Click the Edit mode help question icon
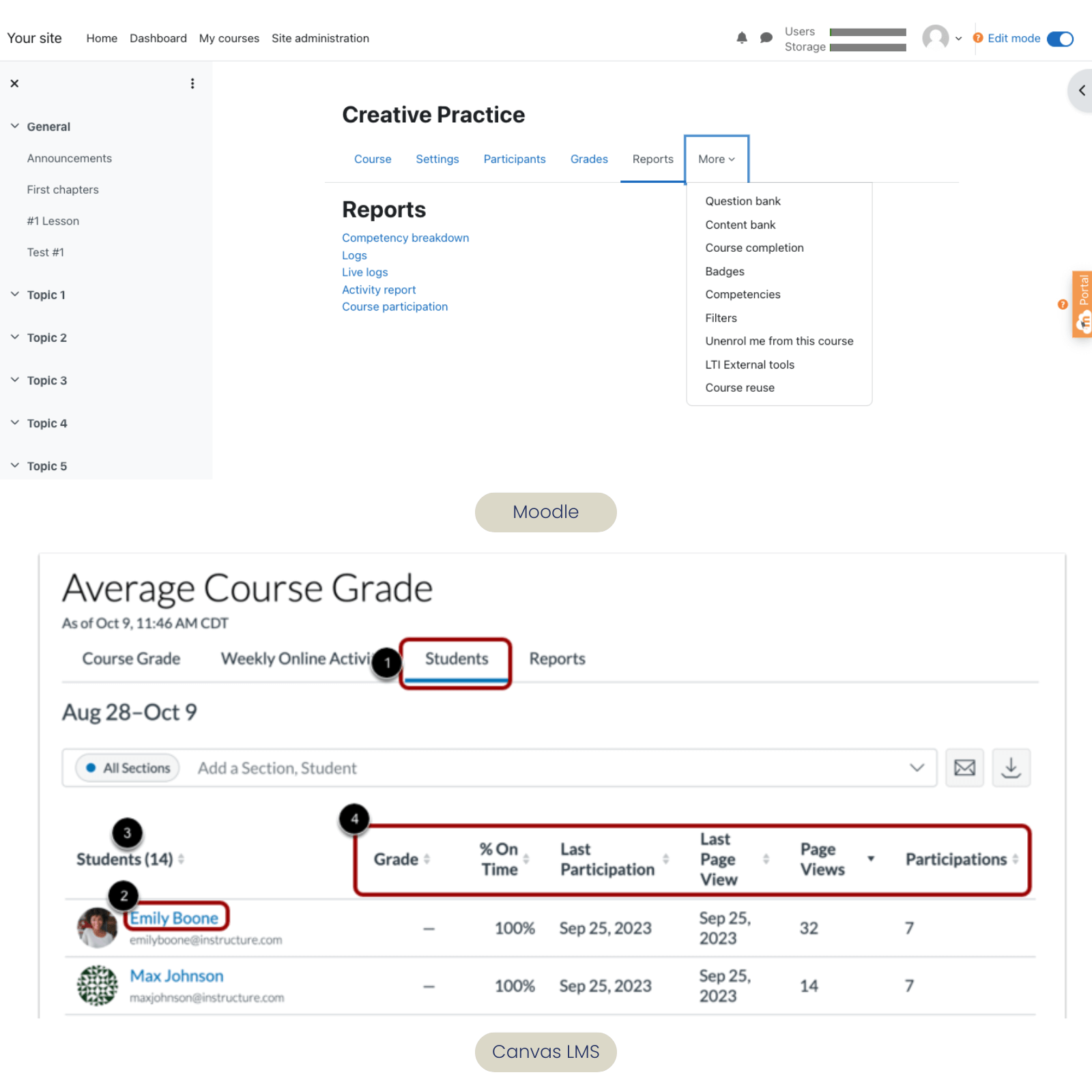This screenshot has height=1092, width=1092. coord(978,38)
